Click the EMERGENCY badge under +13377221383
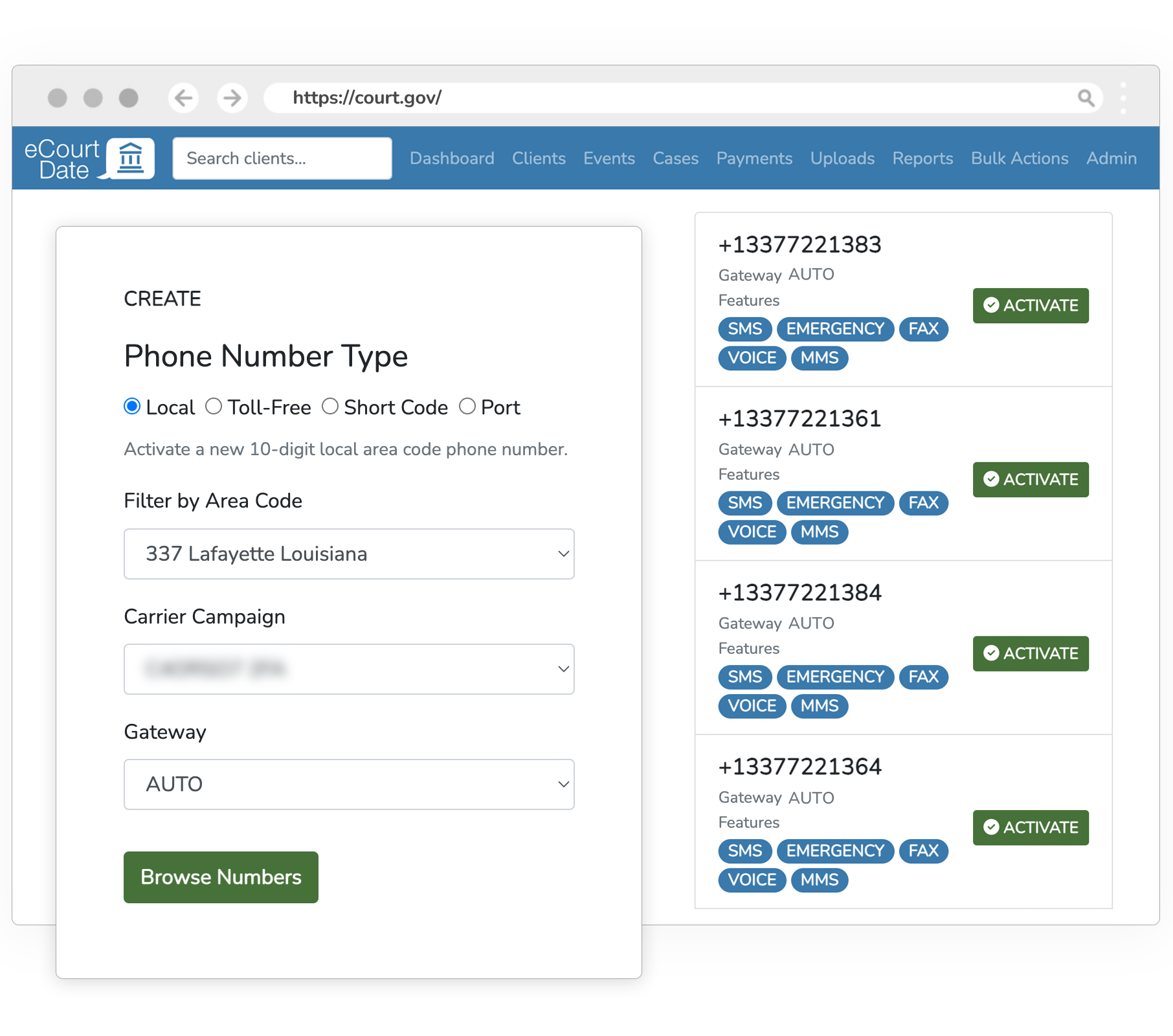This screenshot has width=1173, height=1036. (834, 329)
